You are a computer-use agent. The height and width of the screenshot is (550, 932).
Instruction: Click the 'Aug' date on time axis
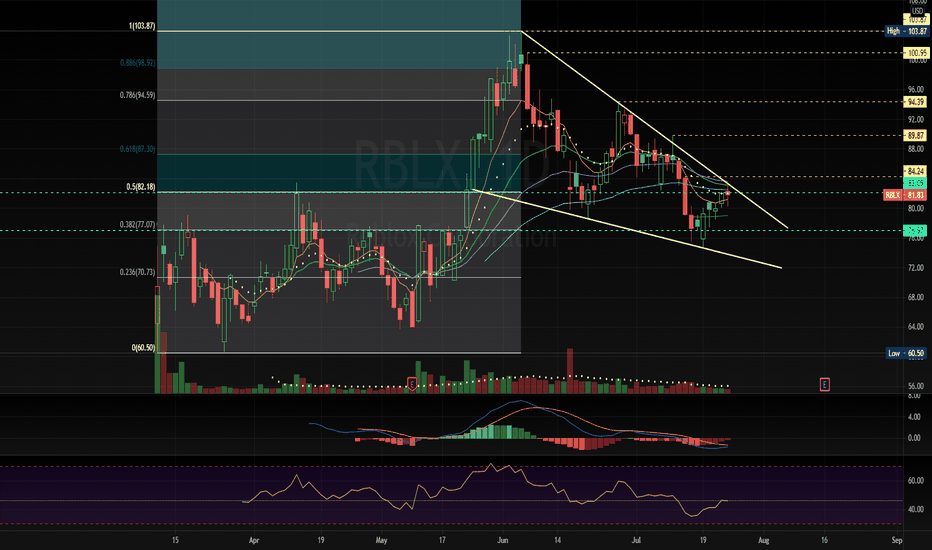click(x=764, y=540)
